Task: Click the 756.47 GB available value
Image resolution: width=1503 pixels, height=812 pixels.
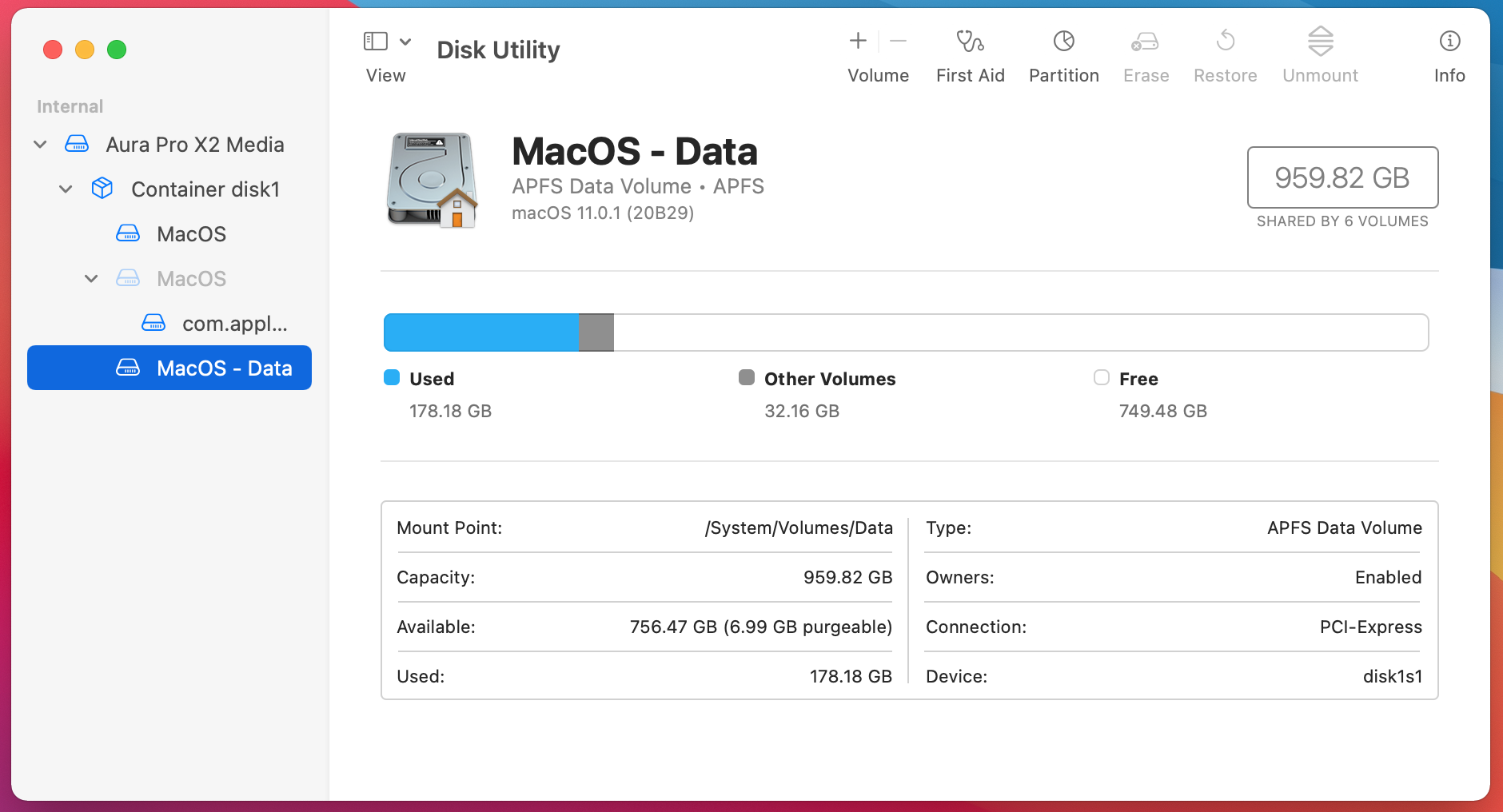Action: click(x=761, y=627)
